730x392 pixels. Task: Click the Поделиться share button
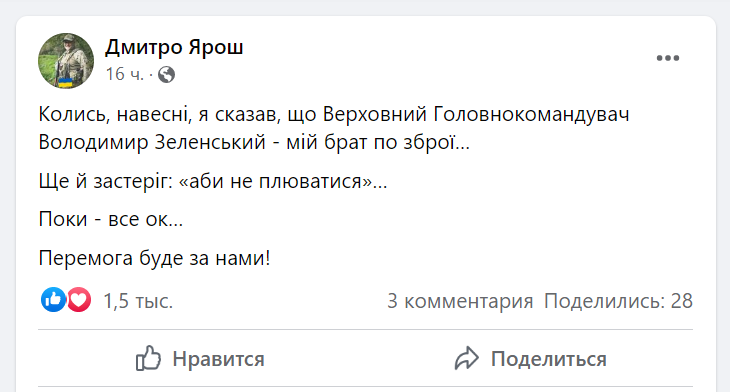pyautogui.click(x=530, y=359)
